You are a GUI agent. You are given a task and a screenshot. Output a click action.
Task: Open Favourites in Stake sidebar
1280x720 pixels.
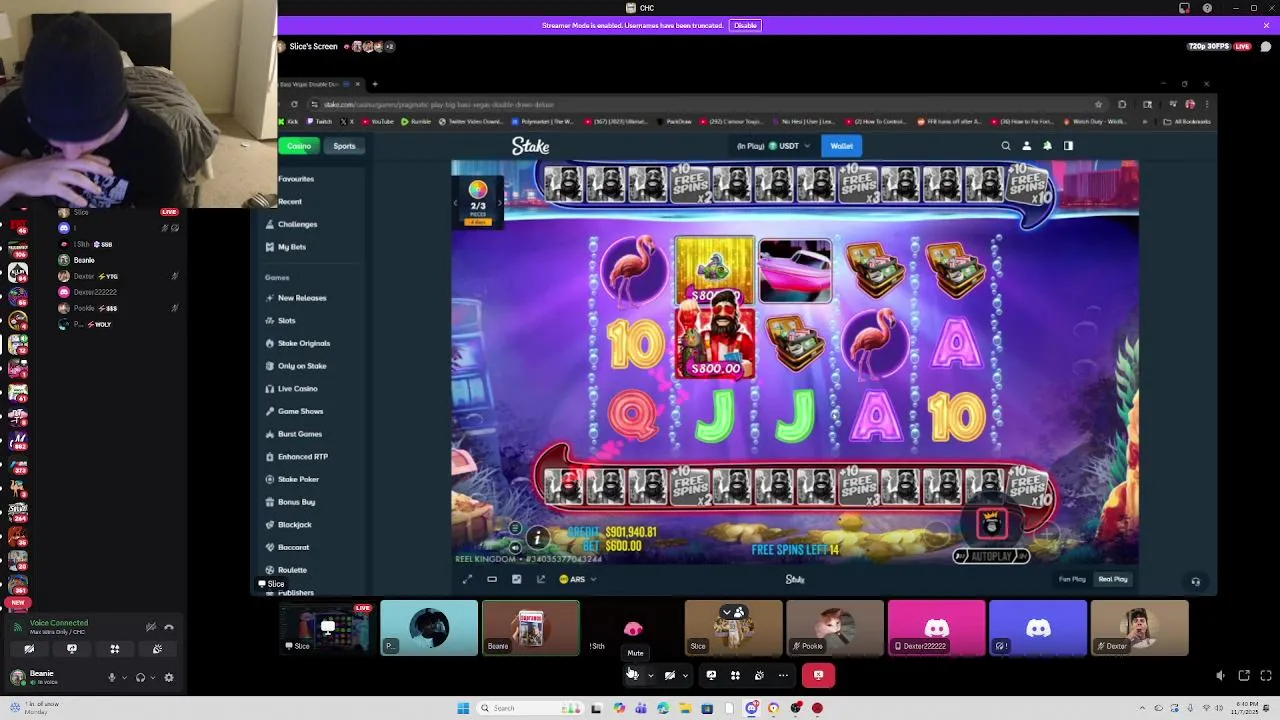click(296, 179)
